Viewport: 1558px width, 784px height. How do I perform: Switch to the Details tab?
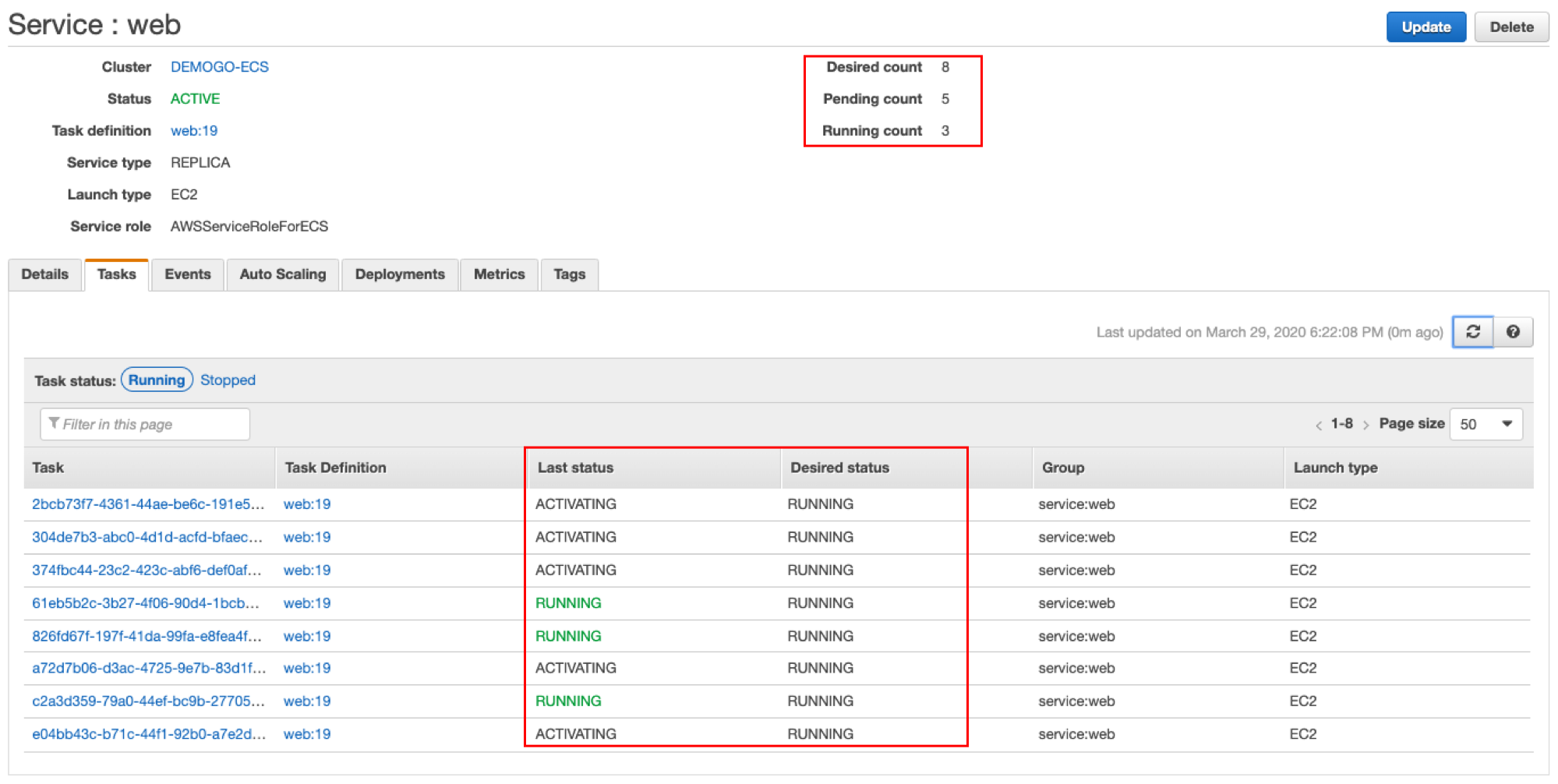[44, 274]
